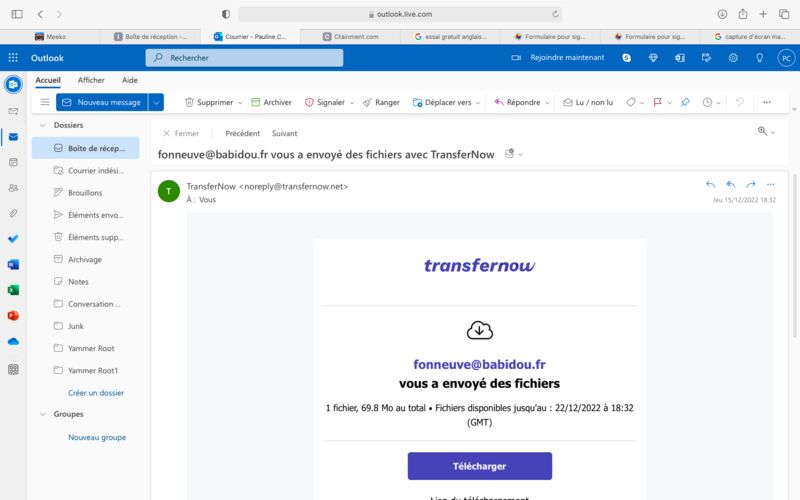This screenshot has height=500, width=800.
Task: Switch to Ctainment.com browser tab
Action: click(x=351, y=37)
